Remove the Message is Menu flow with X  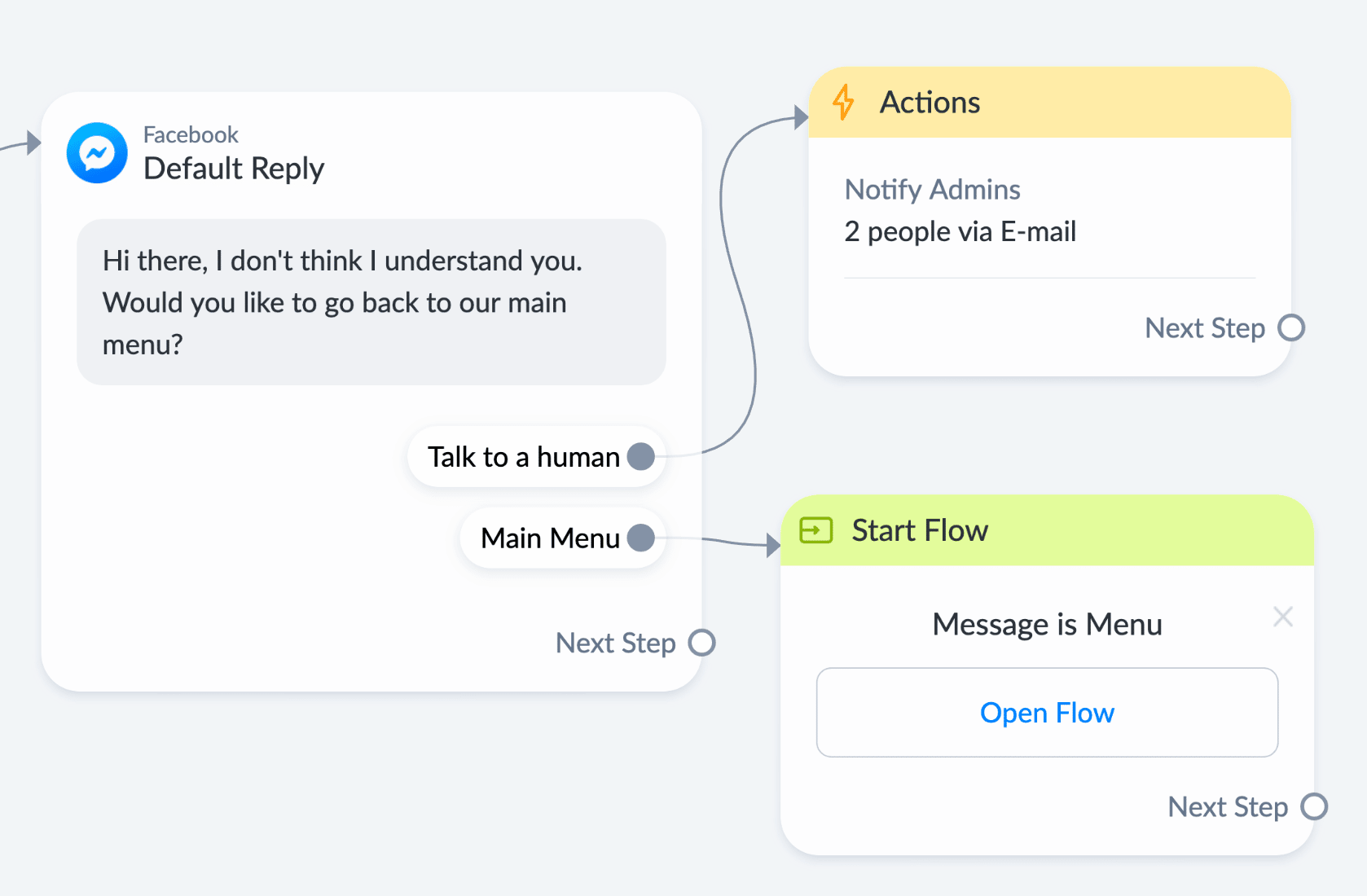pos(1283,617)
